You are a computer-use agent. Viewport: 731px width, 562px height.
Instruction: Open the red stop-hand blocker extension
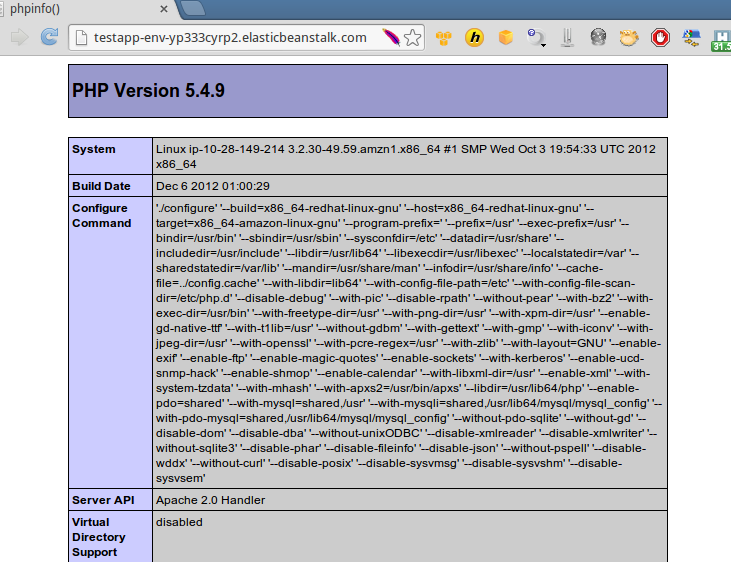point(660,38)
